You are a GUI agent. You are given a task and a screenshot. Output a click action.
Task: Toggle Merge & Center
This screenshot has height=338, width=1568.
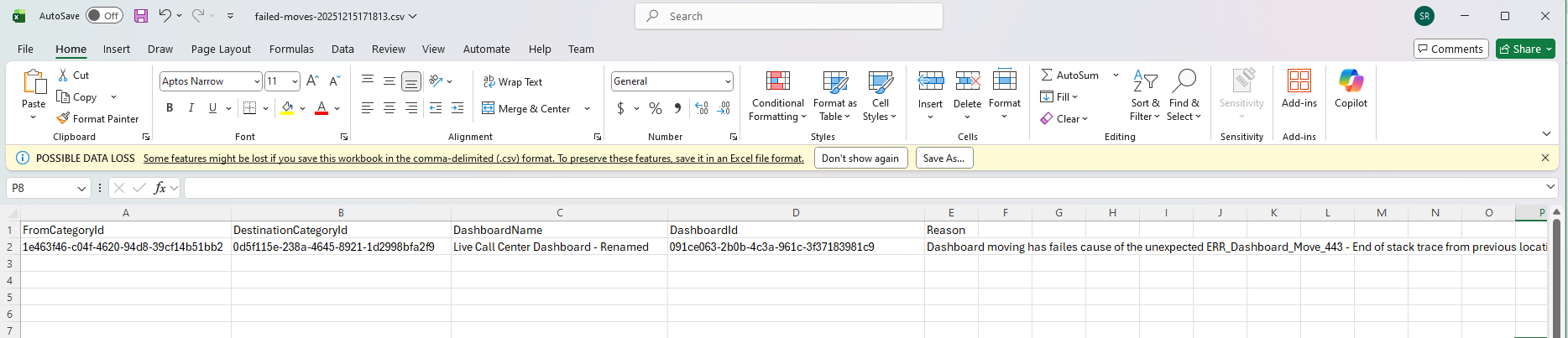click(x=526, y=108)
